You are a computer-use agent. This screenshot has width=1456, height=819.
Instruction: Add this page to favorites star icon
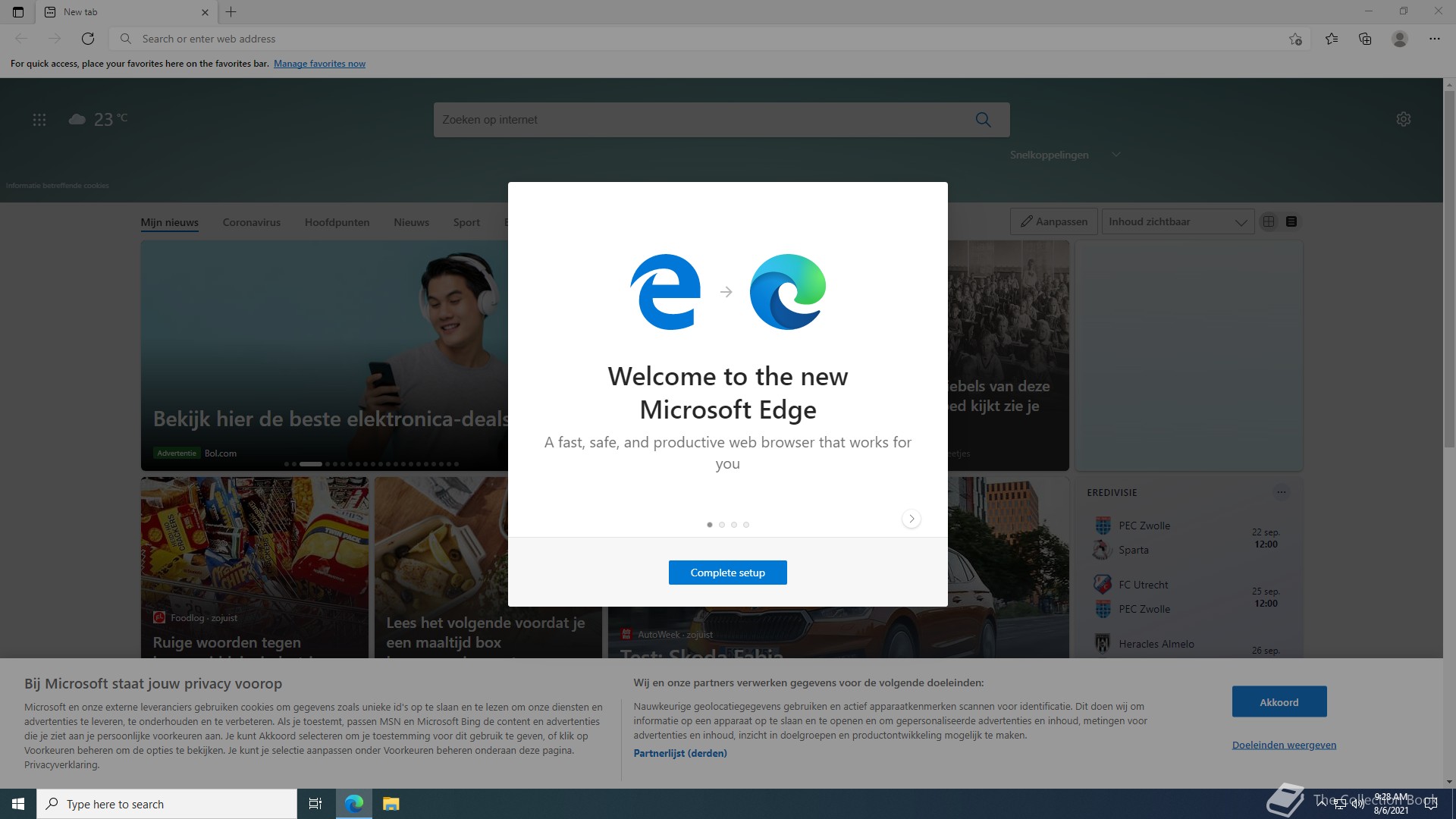click(x=1295, y=39)
